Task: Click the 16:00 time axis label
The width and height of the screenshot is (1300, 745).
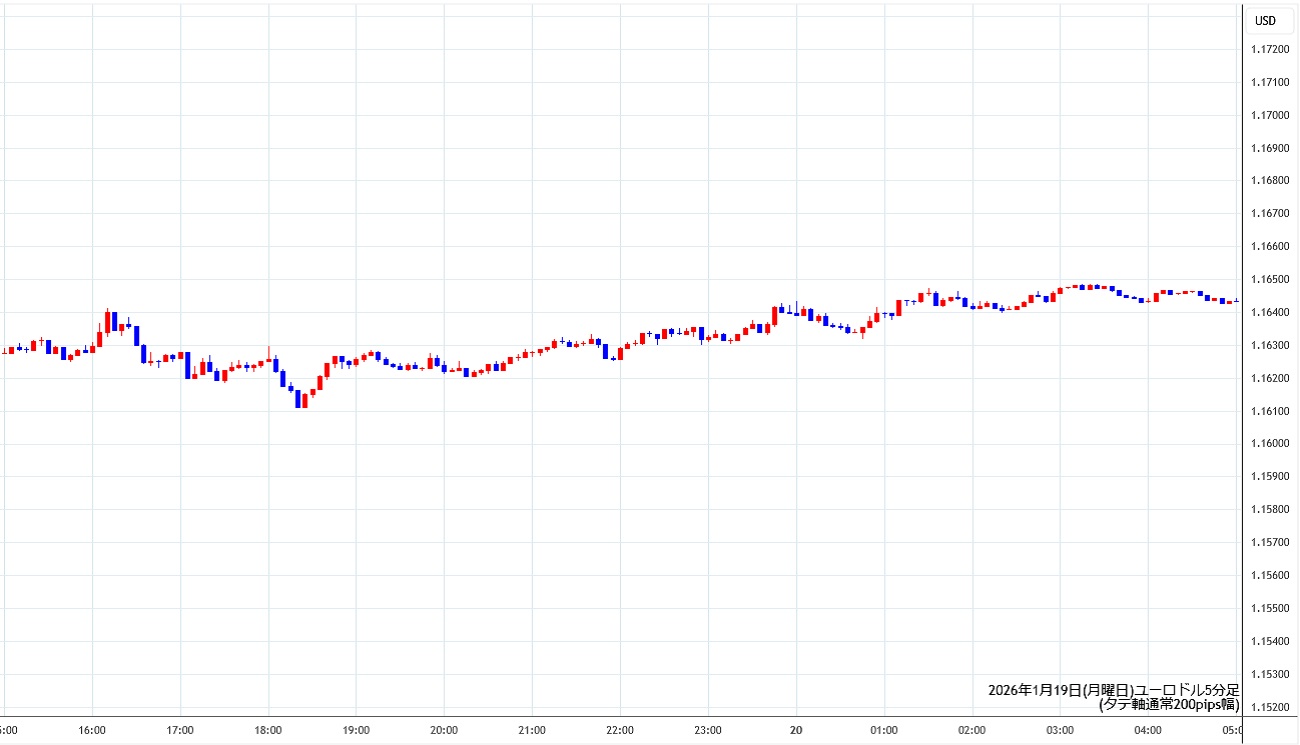Action: point(92,730)
